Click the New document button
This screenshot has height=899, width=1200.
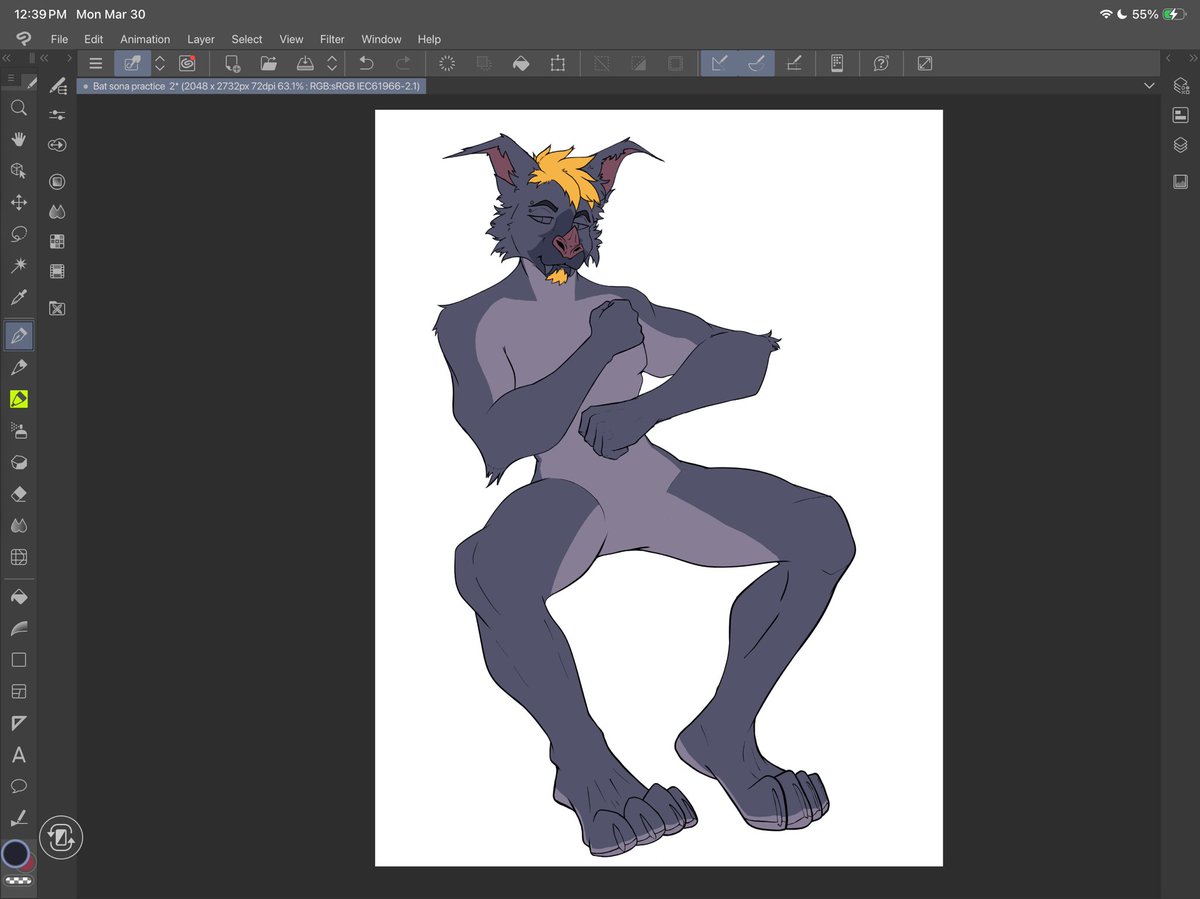(232, 63)
